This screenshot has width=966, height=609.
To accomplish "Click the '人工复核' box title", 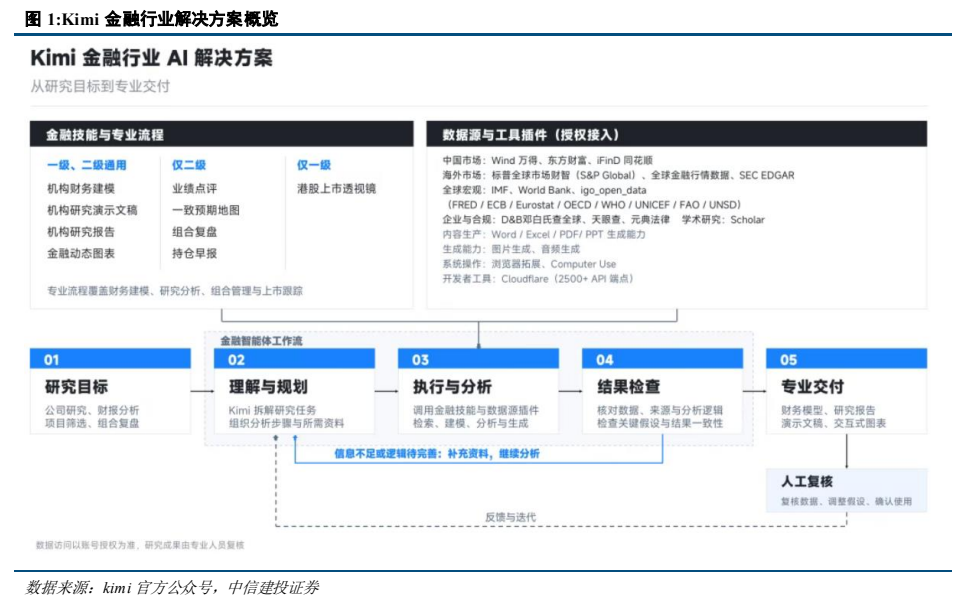I will point(806,482).
